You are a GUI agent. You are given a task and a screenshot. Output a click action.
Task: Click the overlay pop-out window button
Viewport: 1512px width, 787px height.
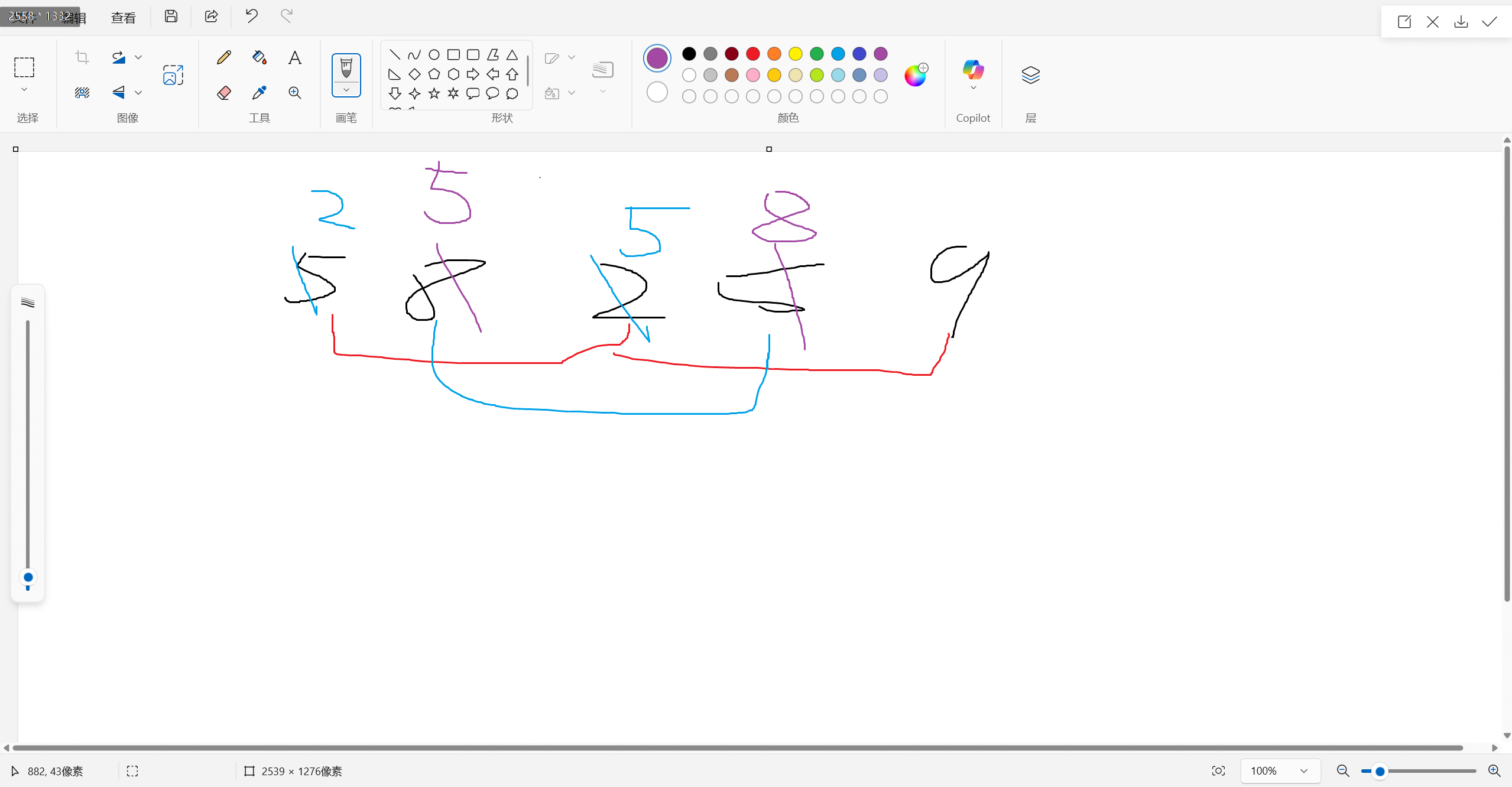tap(1404, 22)
